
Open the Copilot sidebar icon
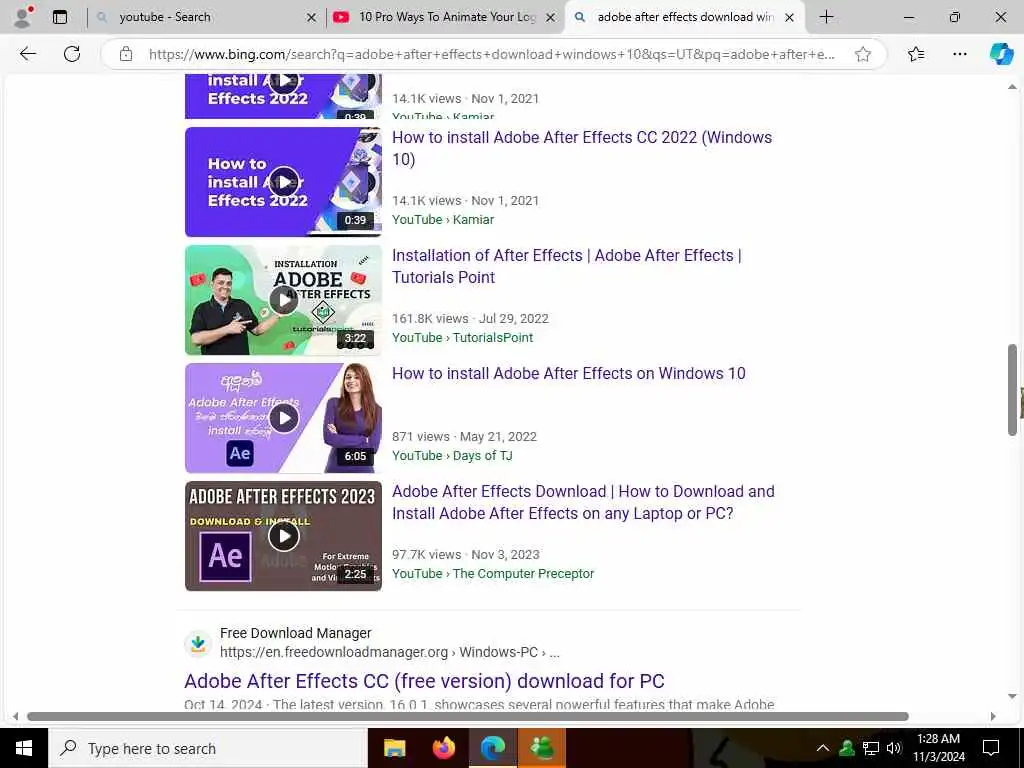pyautogui.click(x=1001, y=54)
